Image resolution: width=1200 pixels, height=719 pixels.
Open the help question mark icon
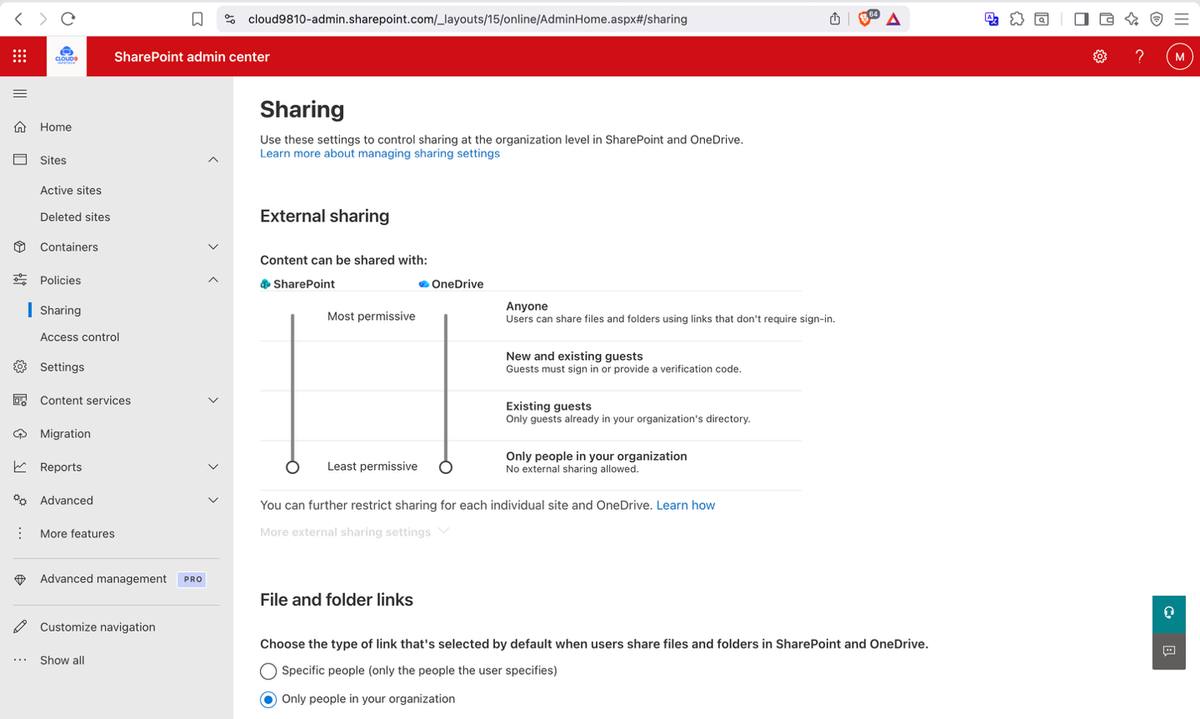1139,57
